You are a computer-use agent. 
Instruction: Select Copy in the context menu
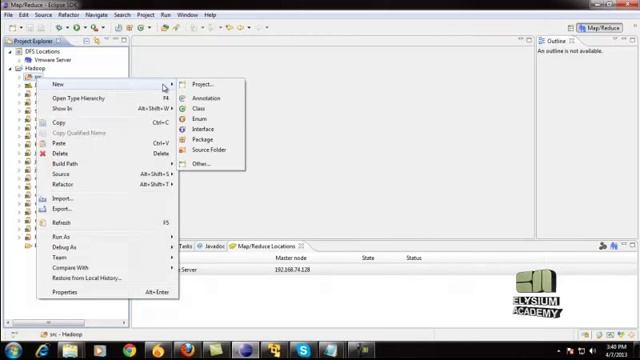[108, 122]
